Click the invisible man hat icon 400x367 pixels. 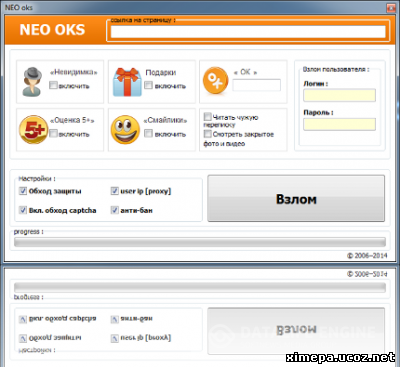point(32,81)
